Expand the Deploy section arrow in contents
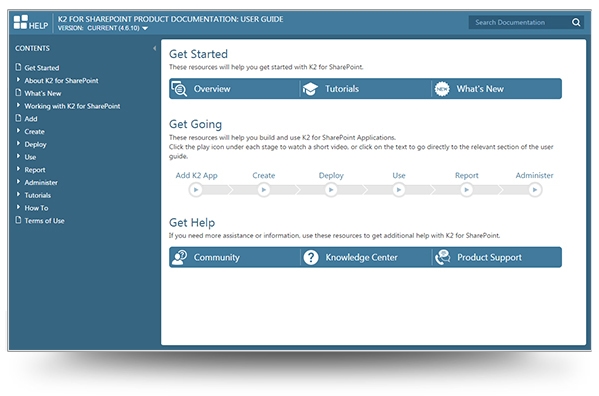Screen dimensions: 599x396 coord(18,143)
